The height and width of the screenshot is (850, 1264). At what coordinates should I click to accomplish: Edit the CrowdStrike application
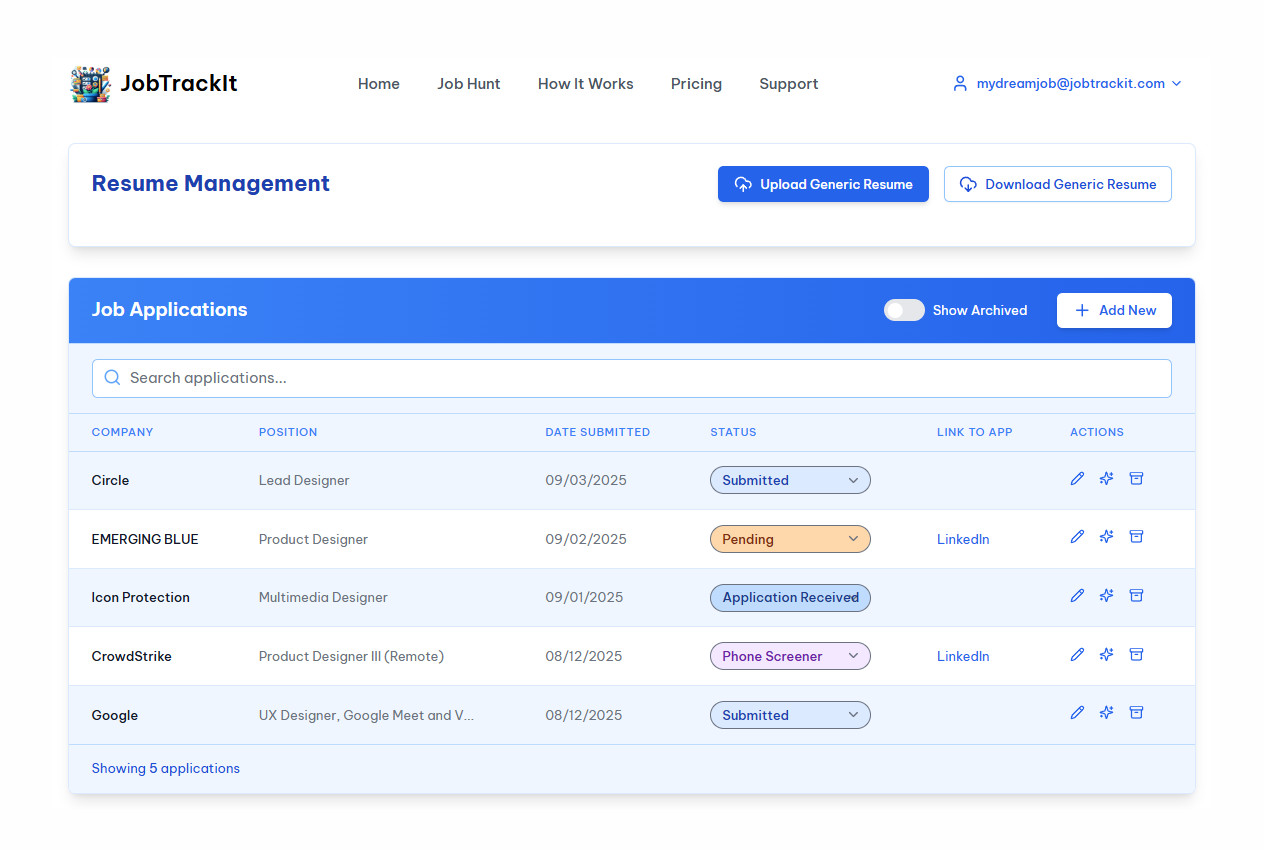click(x=1077, y=654)
